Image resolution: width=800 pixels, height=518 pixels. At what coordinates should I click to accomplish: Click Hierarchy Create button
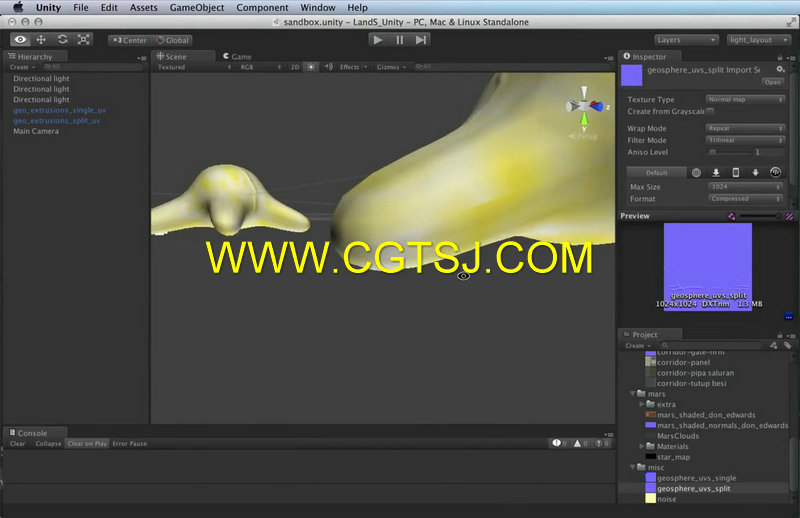point(22,67)
